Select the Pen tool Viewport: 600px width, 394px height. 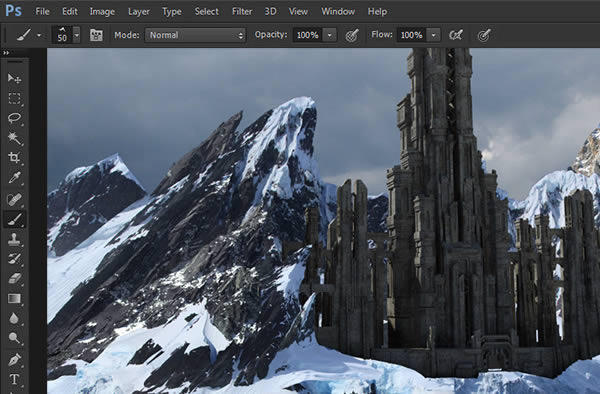(x=14, y=360)
